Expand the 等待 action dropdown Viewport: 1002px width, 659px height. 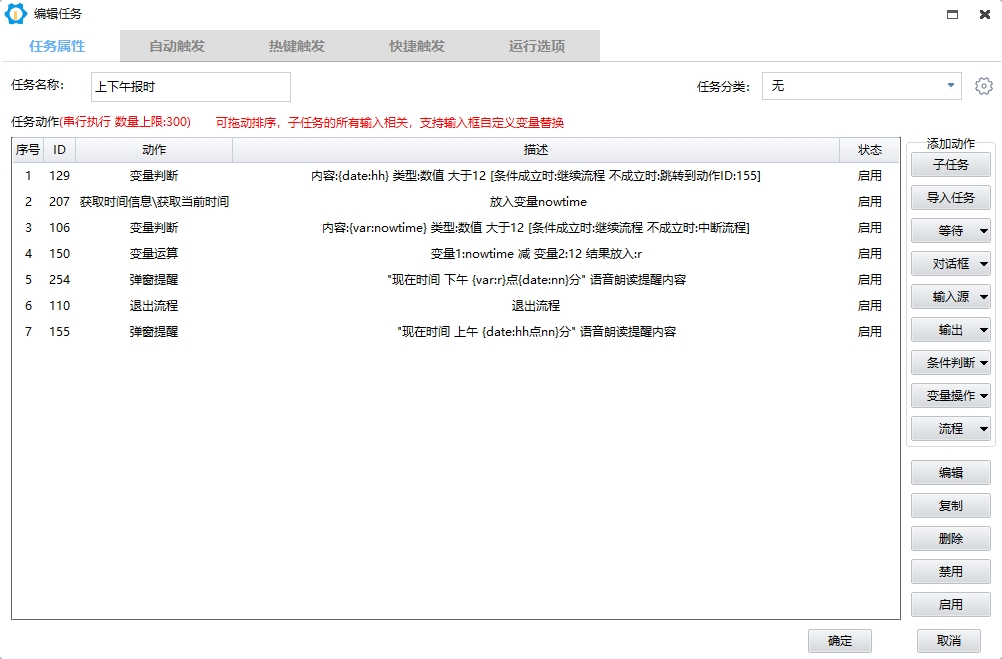click(949, 230)
